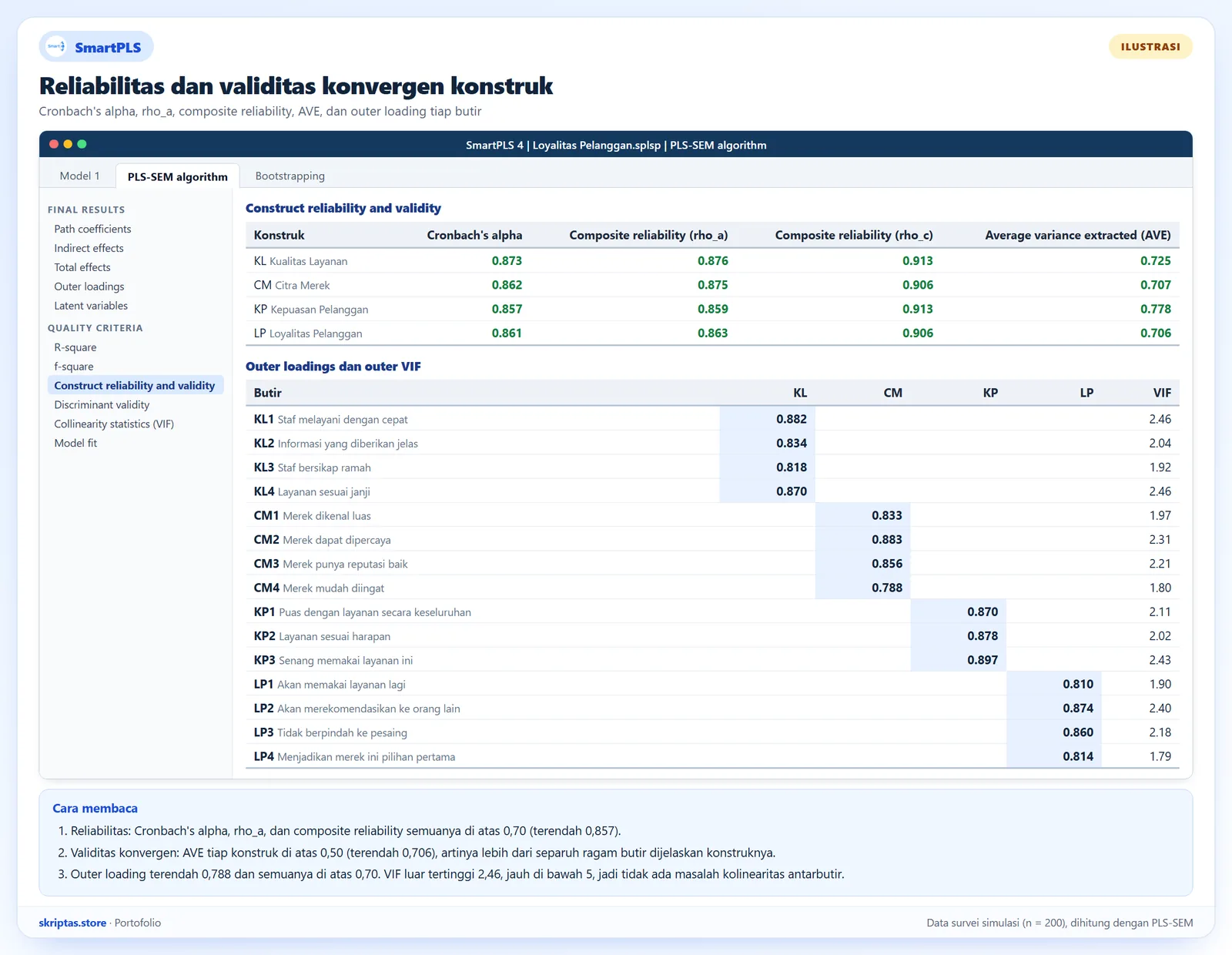Select the KP3 Senang memakai layanan ini row

(x=712, y=660)
